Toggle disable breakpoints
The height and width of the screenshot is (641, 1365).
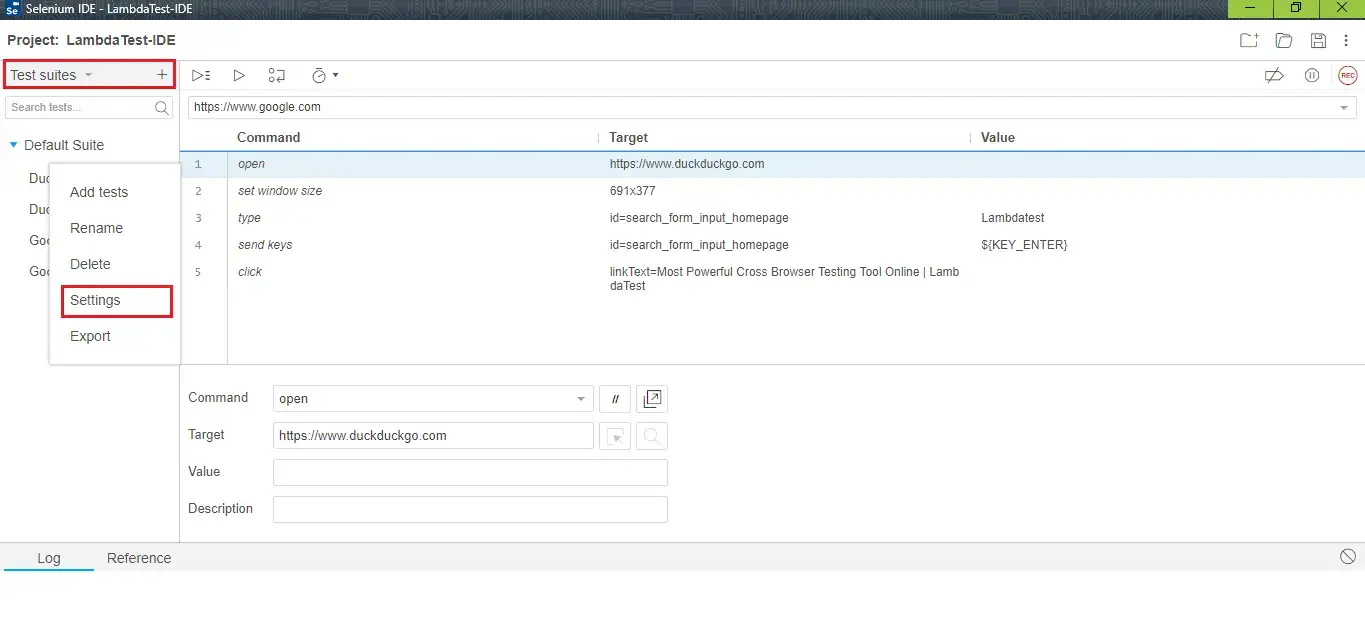(1274, 75)
